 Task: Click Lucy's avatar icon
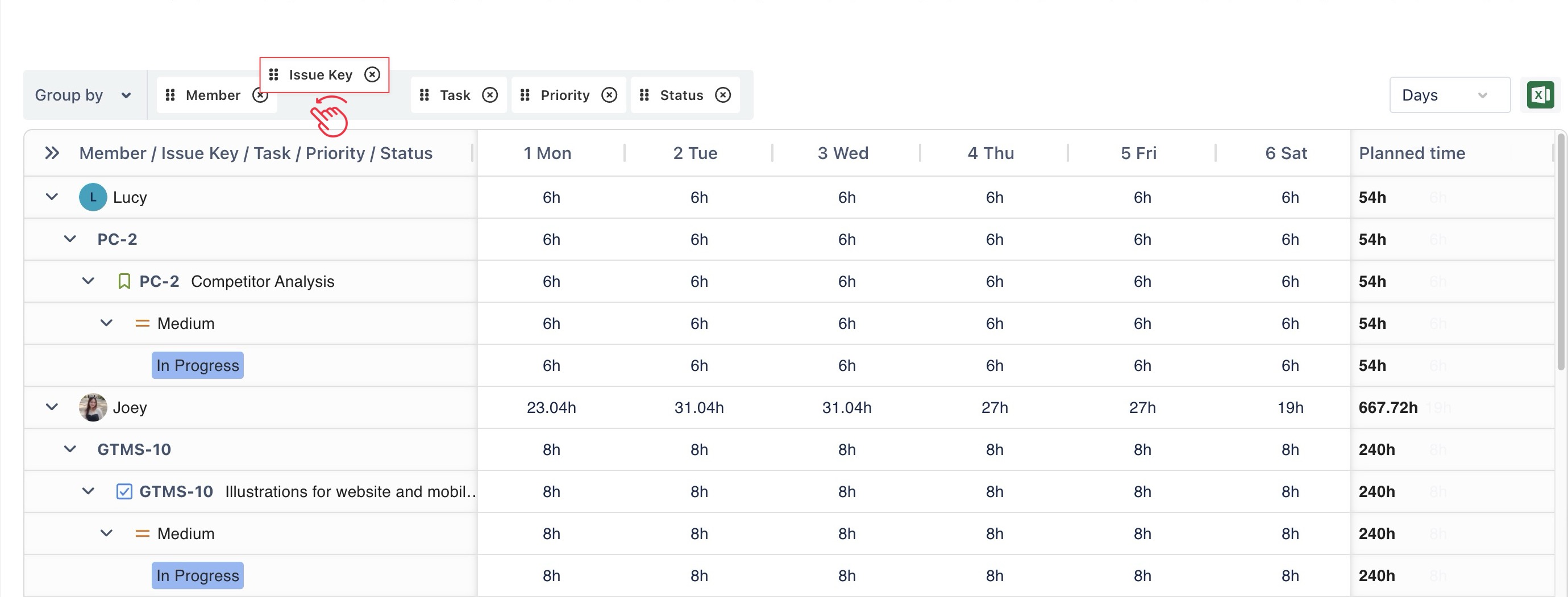coord(93,197)
